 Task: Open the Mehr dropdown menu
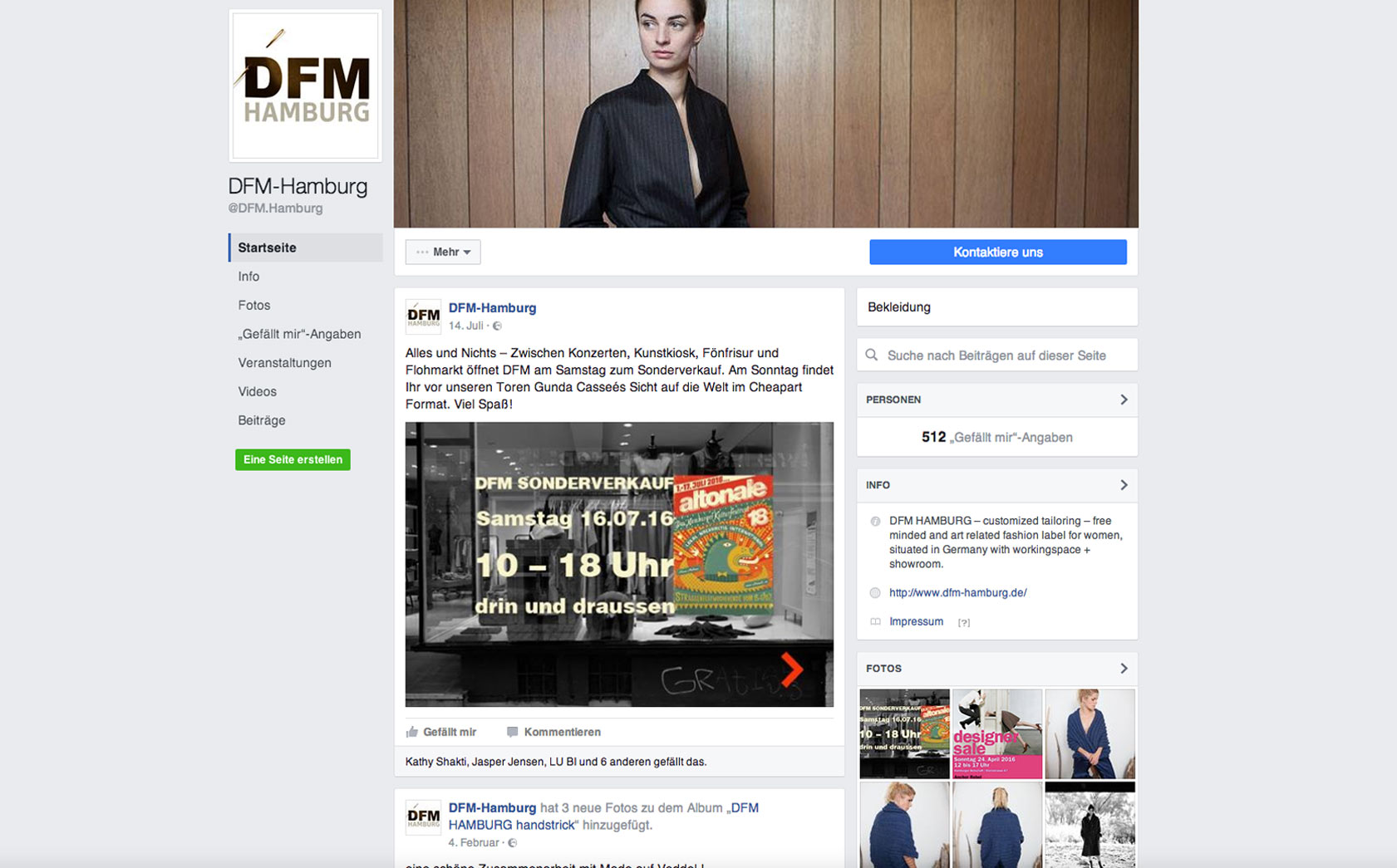click(443, 253)
